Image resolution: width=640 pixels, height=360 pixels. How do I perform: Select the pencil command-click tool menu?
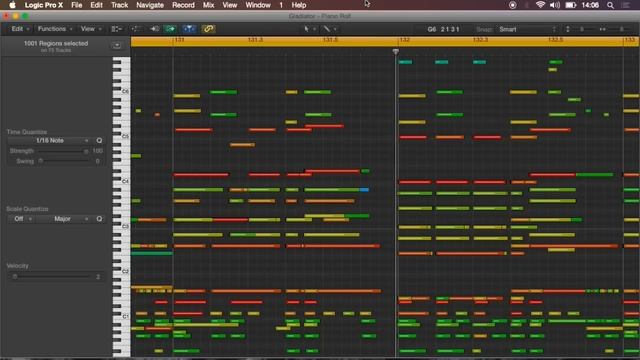[329, 29]
